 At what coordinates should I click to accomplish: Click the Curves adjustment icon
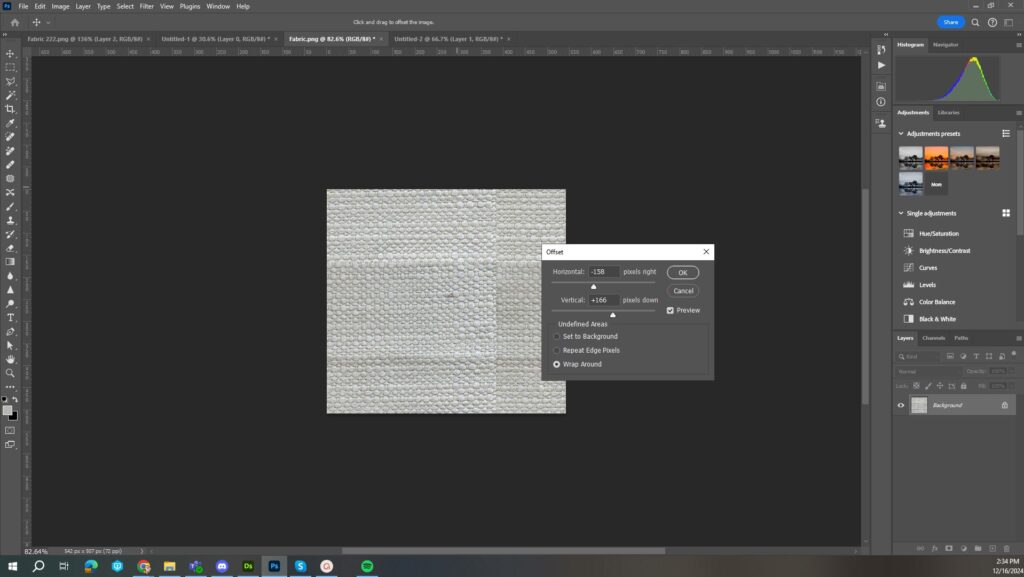point(908,268)
